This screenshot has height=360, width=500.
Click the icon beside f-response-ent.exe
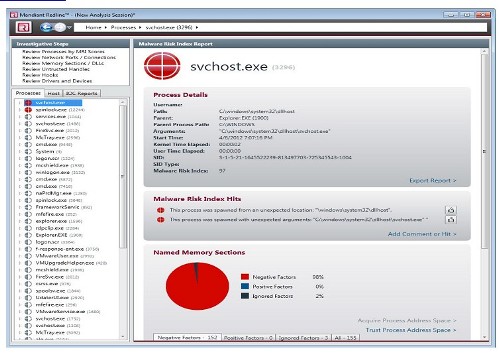pos(28,249)
